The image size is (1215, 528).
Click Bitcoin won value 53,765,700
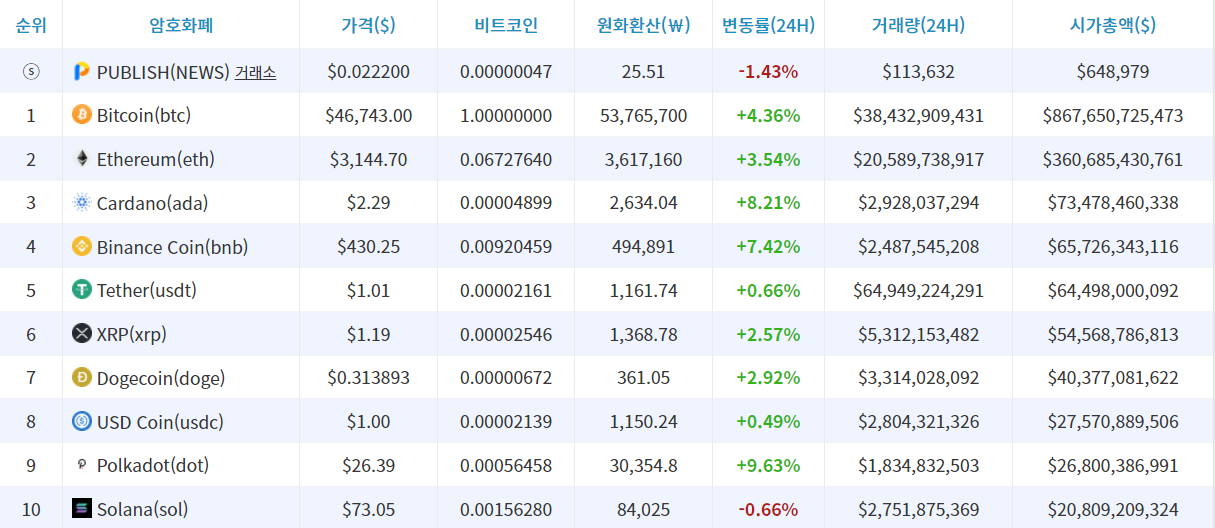[644, 115]
